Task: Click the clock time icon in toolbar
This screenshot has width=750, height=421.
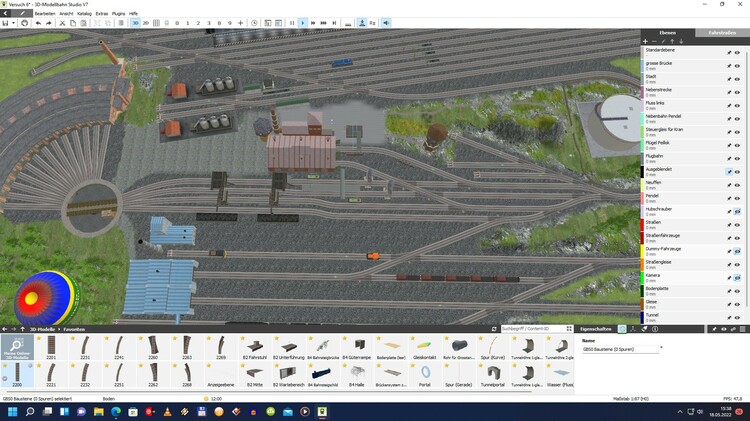Action: pyautogui.click(x=254, y=22)
